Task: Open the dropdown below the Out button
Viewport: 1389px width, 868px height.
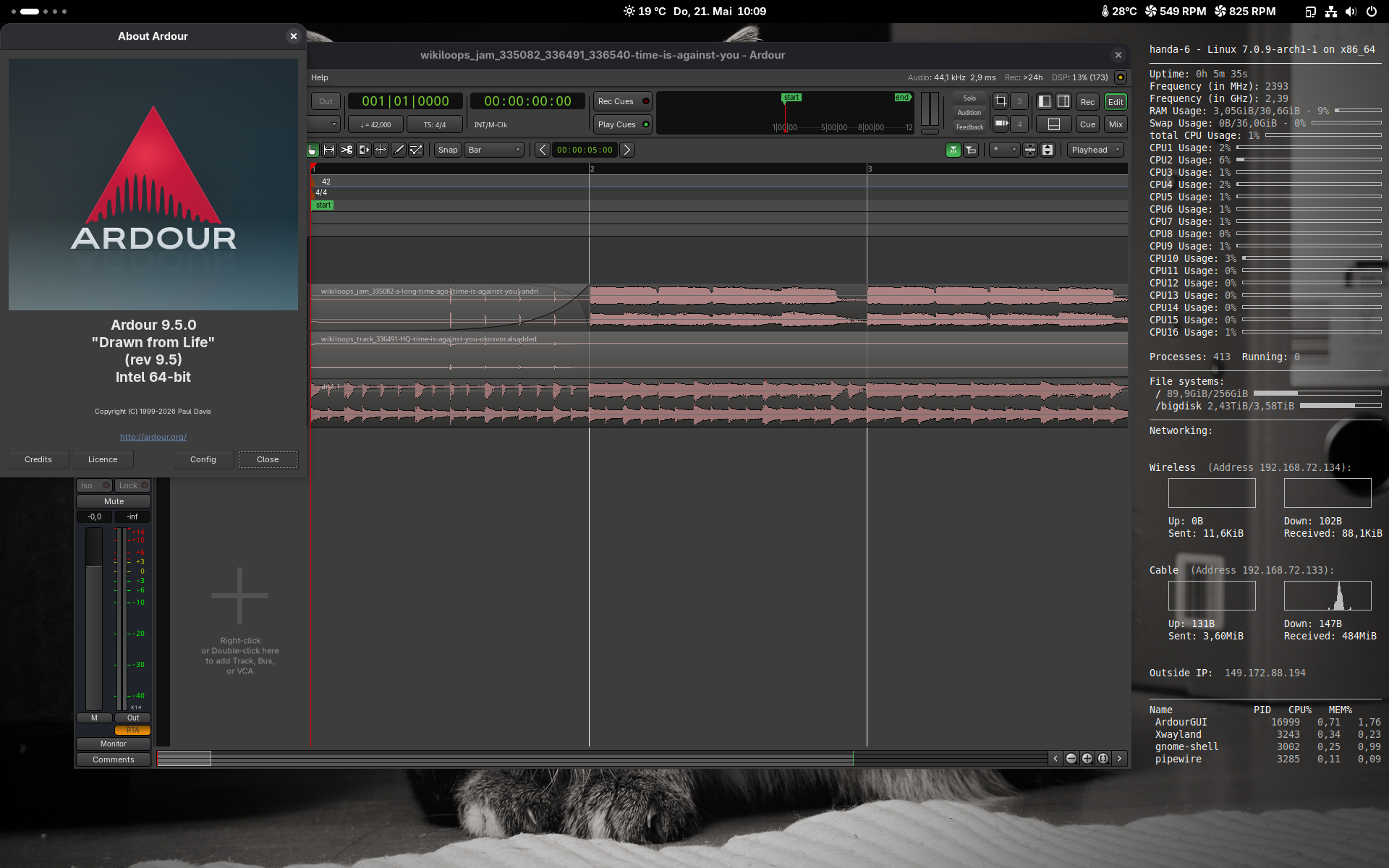Action: point(324,124)
